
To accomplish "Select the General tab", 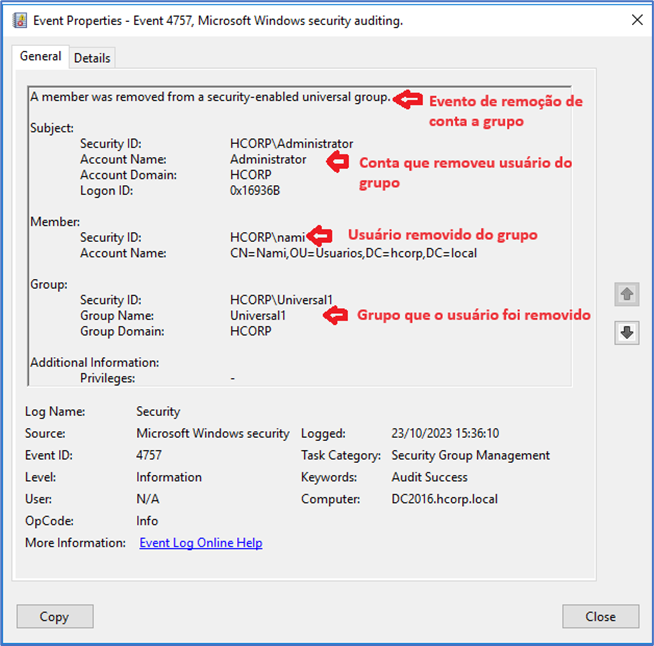I will (41, 57).
